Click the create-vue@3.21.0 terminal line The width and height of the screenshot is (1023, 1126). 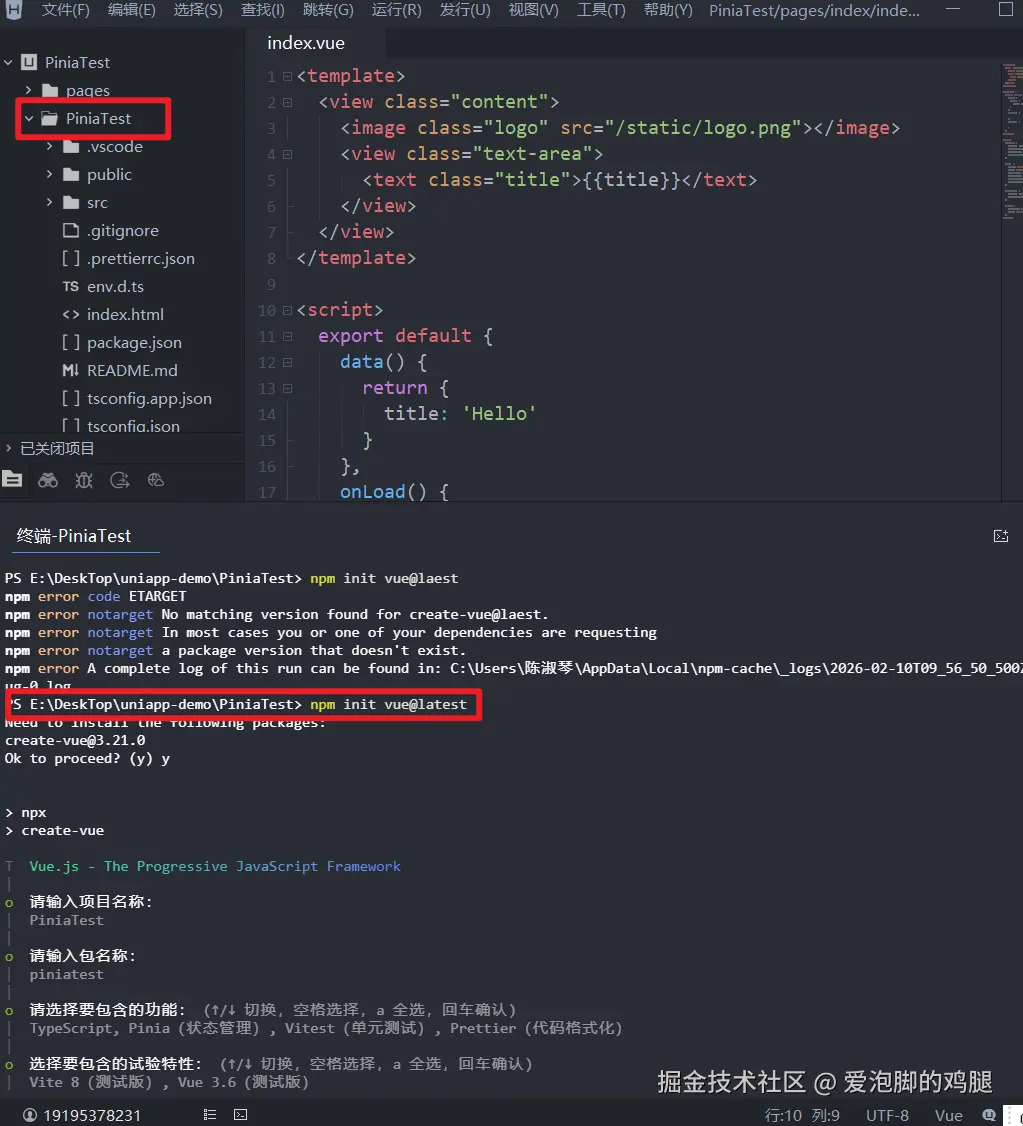pyautogui.click(x=75, y=740)
